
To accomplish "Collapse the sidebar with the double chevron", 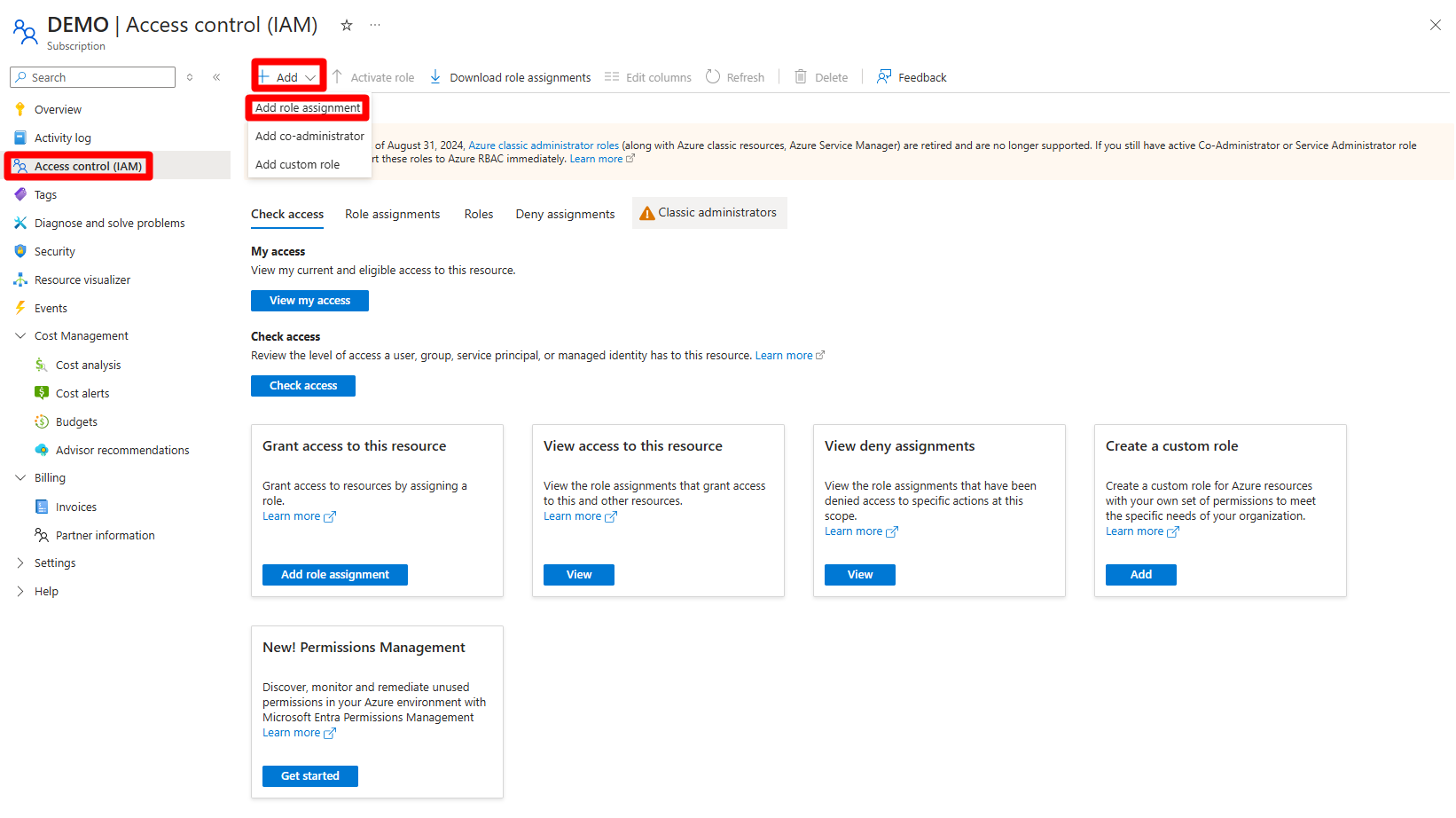I will pos(216,77).
